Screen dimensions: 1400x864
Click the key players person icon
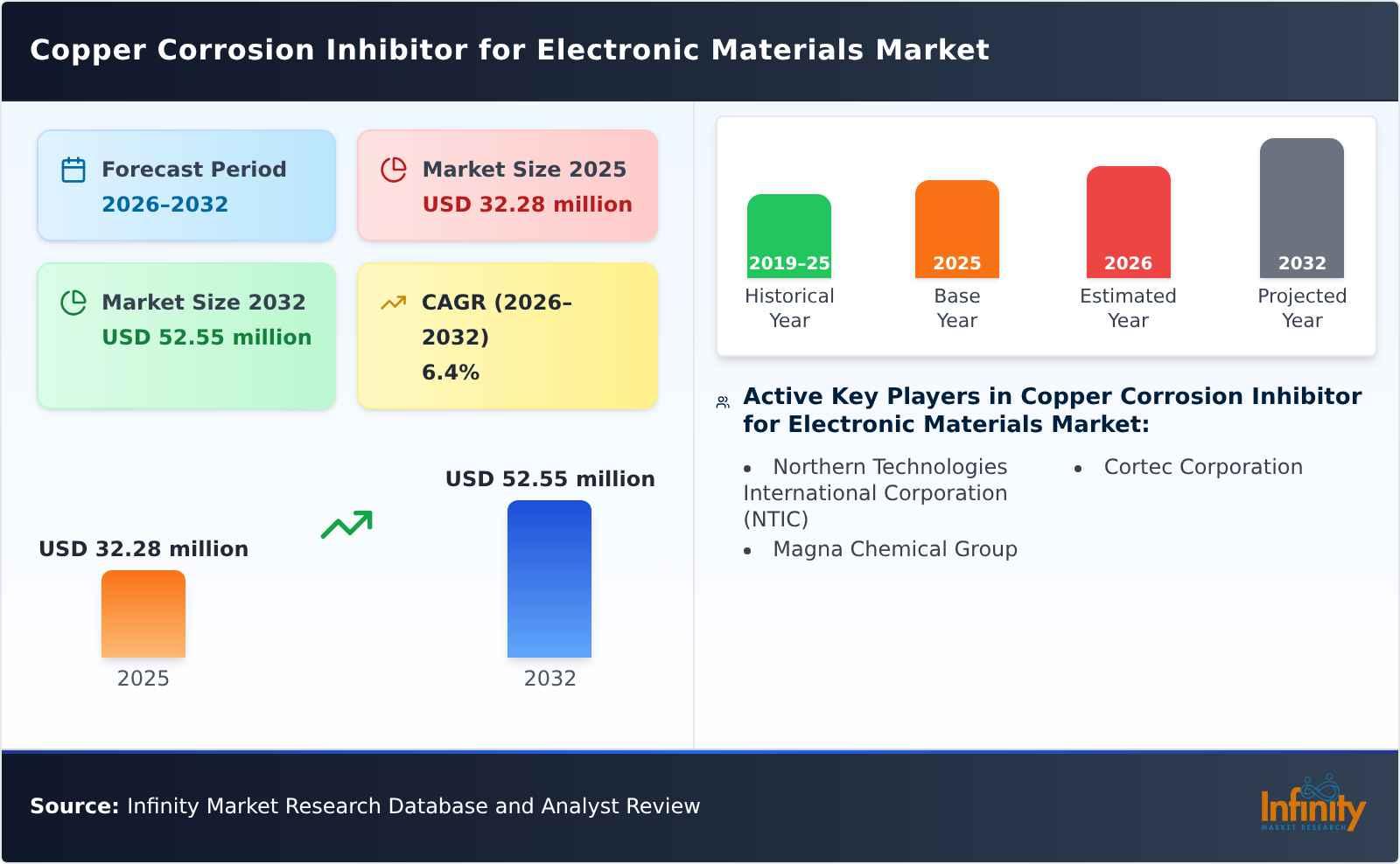tap(720, 401)
